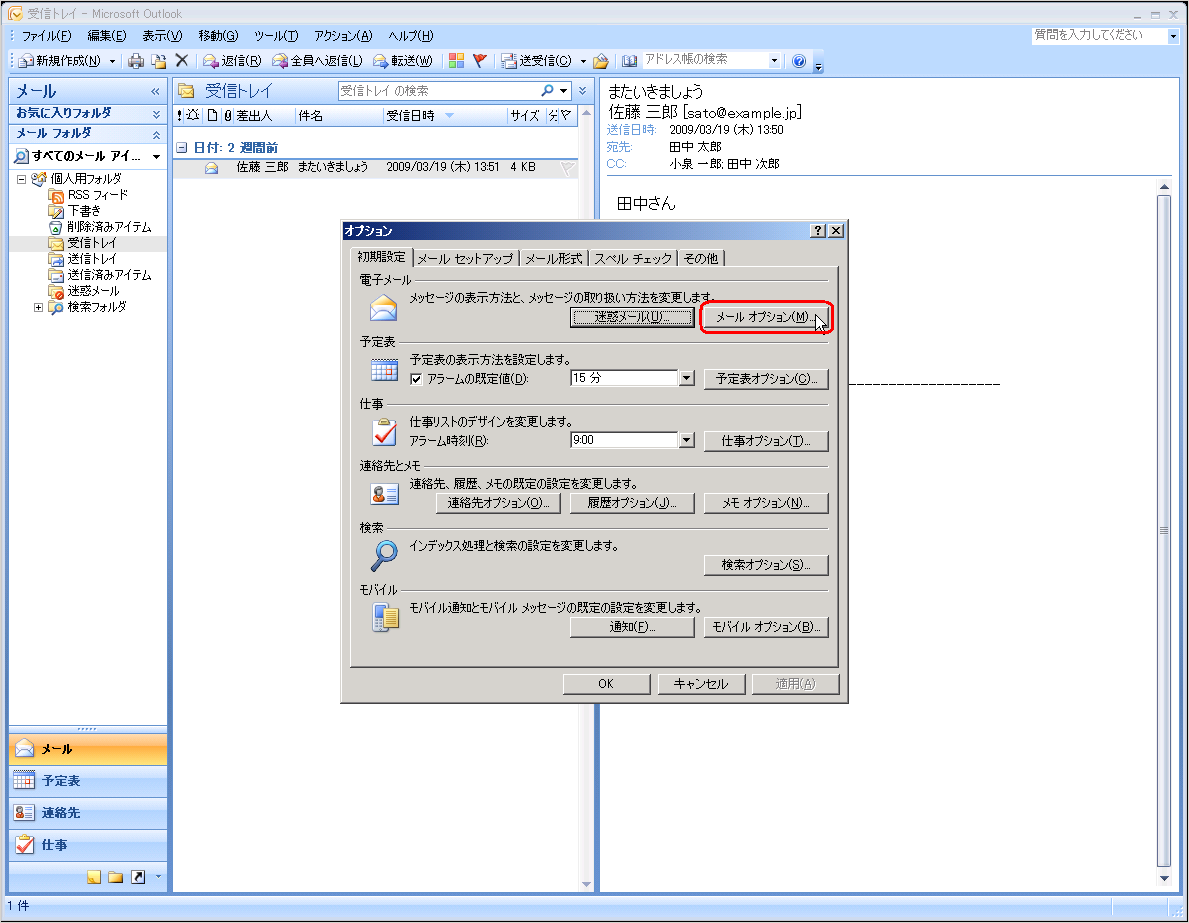Click the importance column header icon
The width and height of the screenshot is (1189, 923).
point(180,115)
